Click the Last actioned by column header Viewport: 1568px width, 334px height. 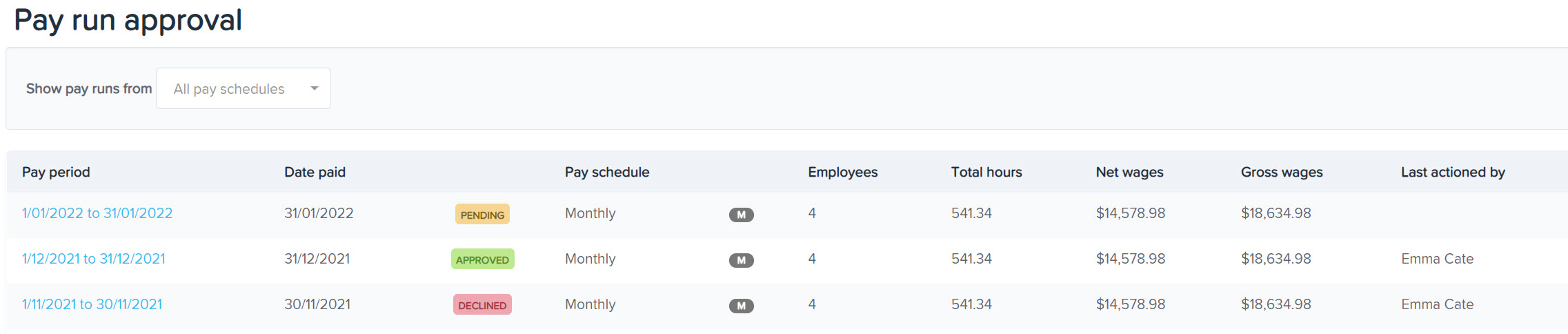1453,172
